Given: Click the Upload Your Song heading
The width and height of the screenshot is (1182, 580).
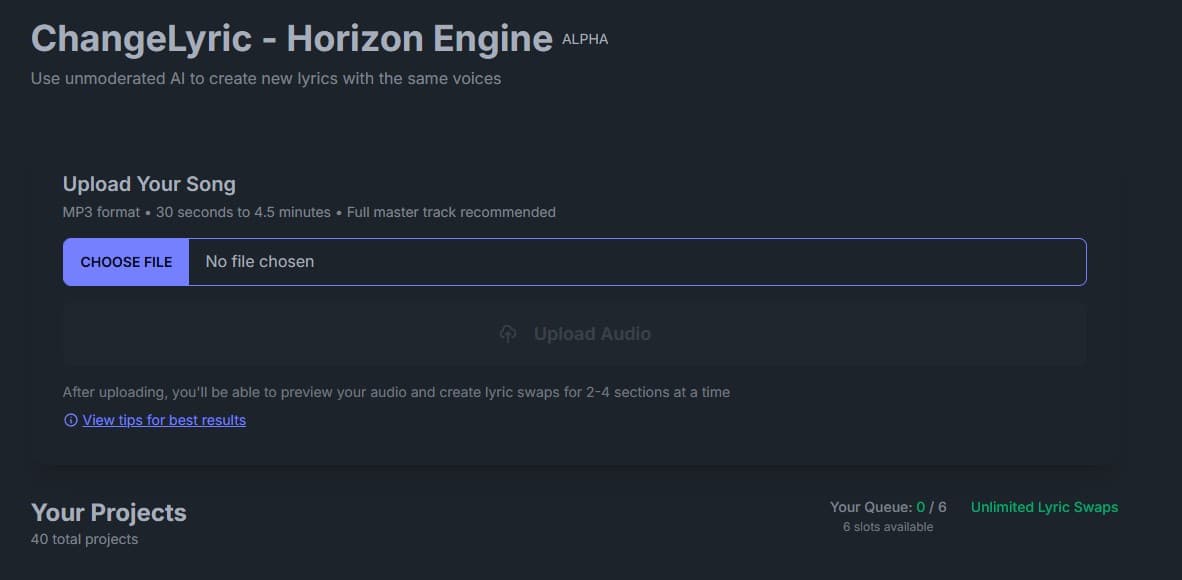Looking at the screenshot, I should [149, 184].
